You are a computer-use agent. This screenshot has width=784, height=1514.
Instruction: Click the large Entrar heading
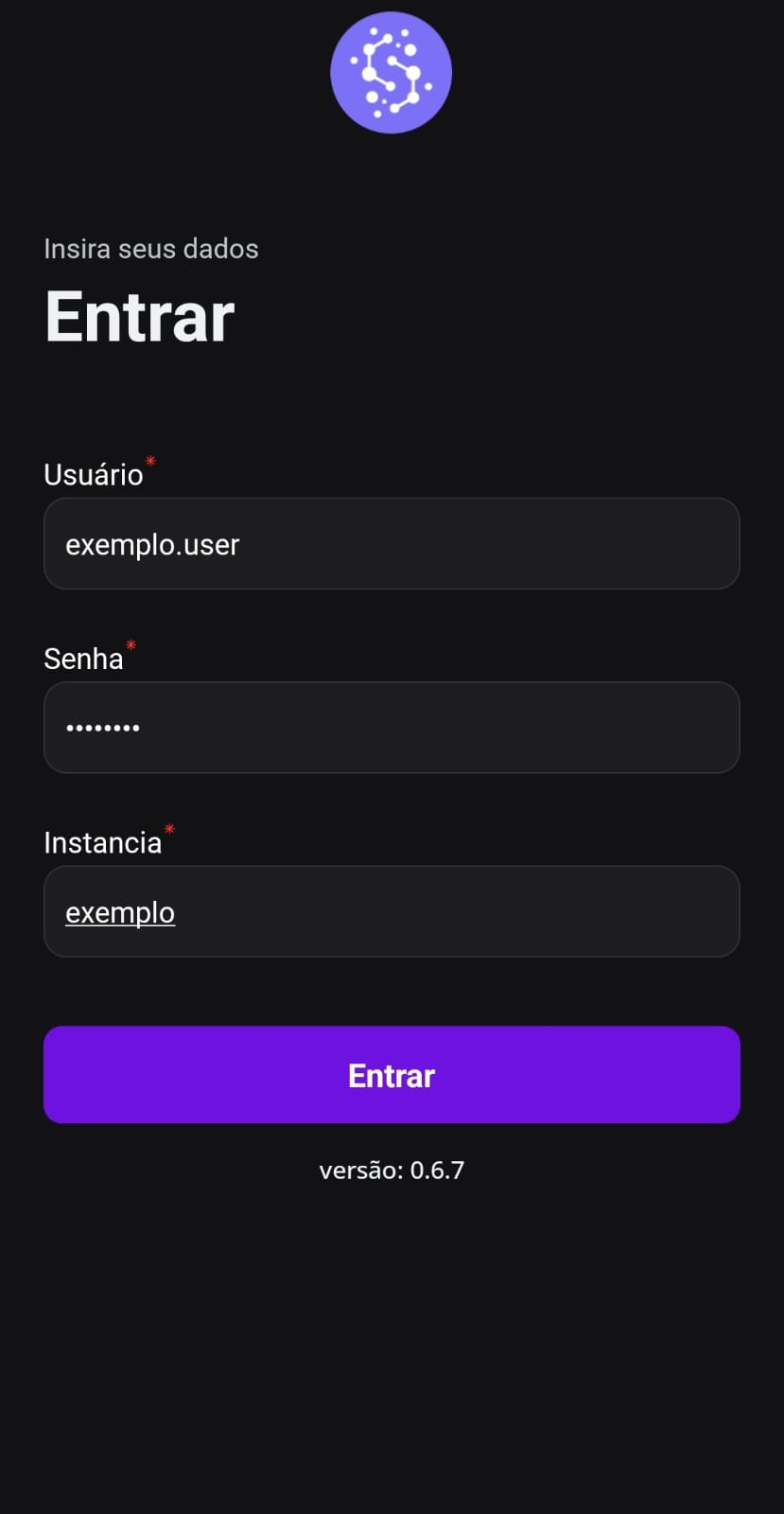[x=140, y=317]
